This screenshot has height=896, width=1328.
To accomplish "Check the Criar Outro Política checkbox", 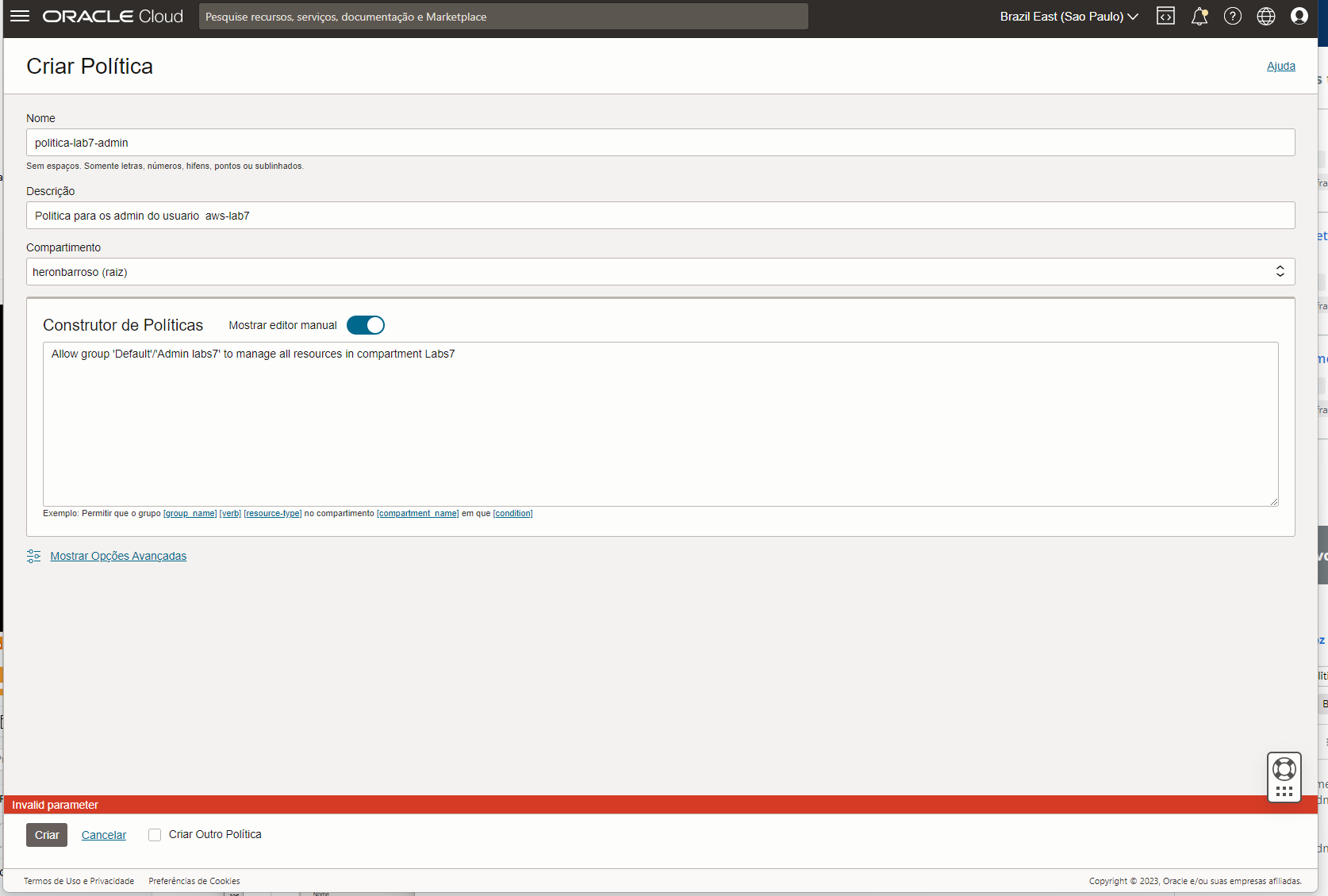I will tap(155, 835).
